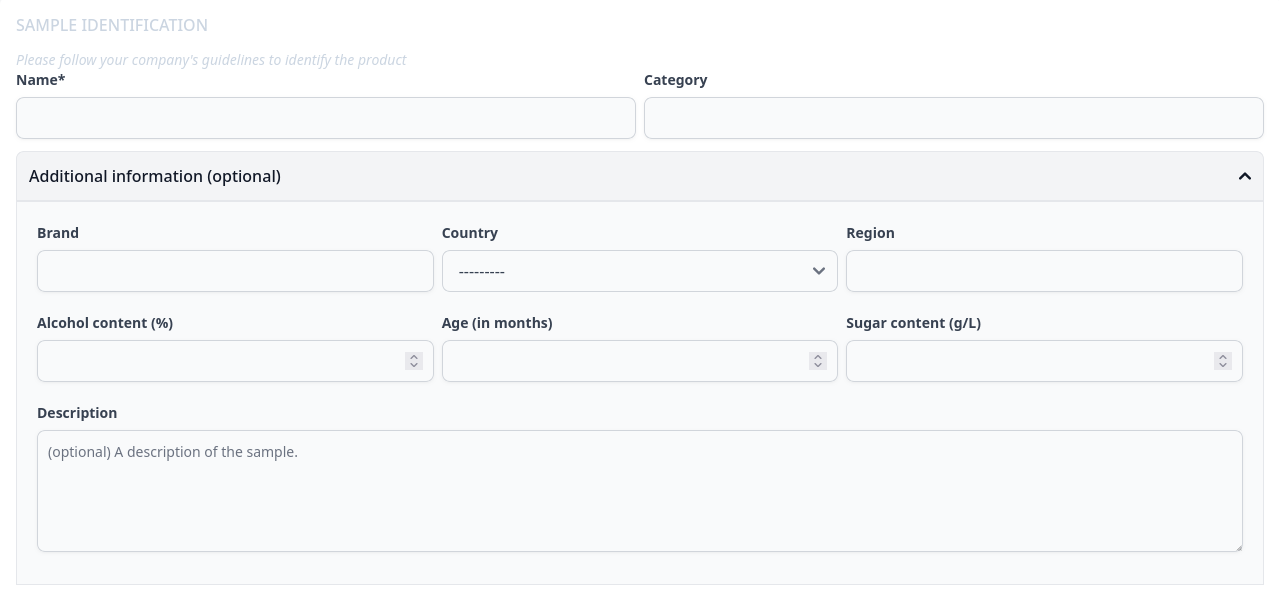Click the Category input field
Viewport: 1279px width, 592px height.
click(954, 118)
